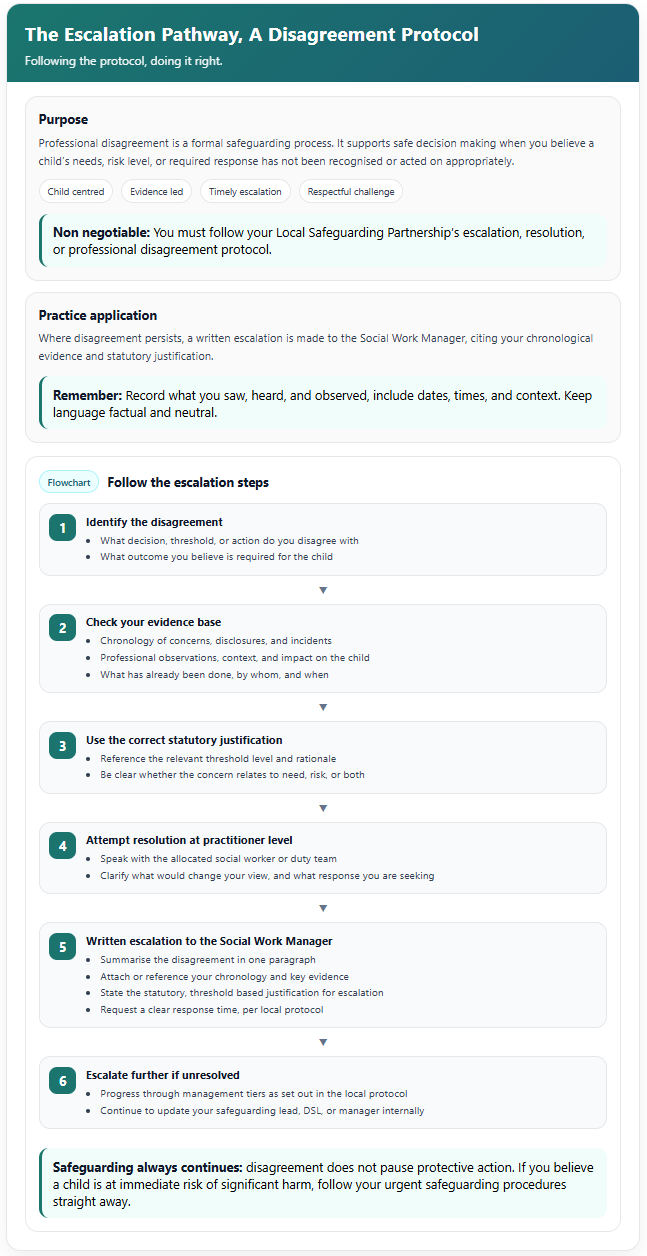Screen dimensions: 647x1256
Task: Select the Child centred tag
Action: click(76, 191)
